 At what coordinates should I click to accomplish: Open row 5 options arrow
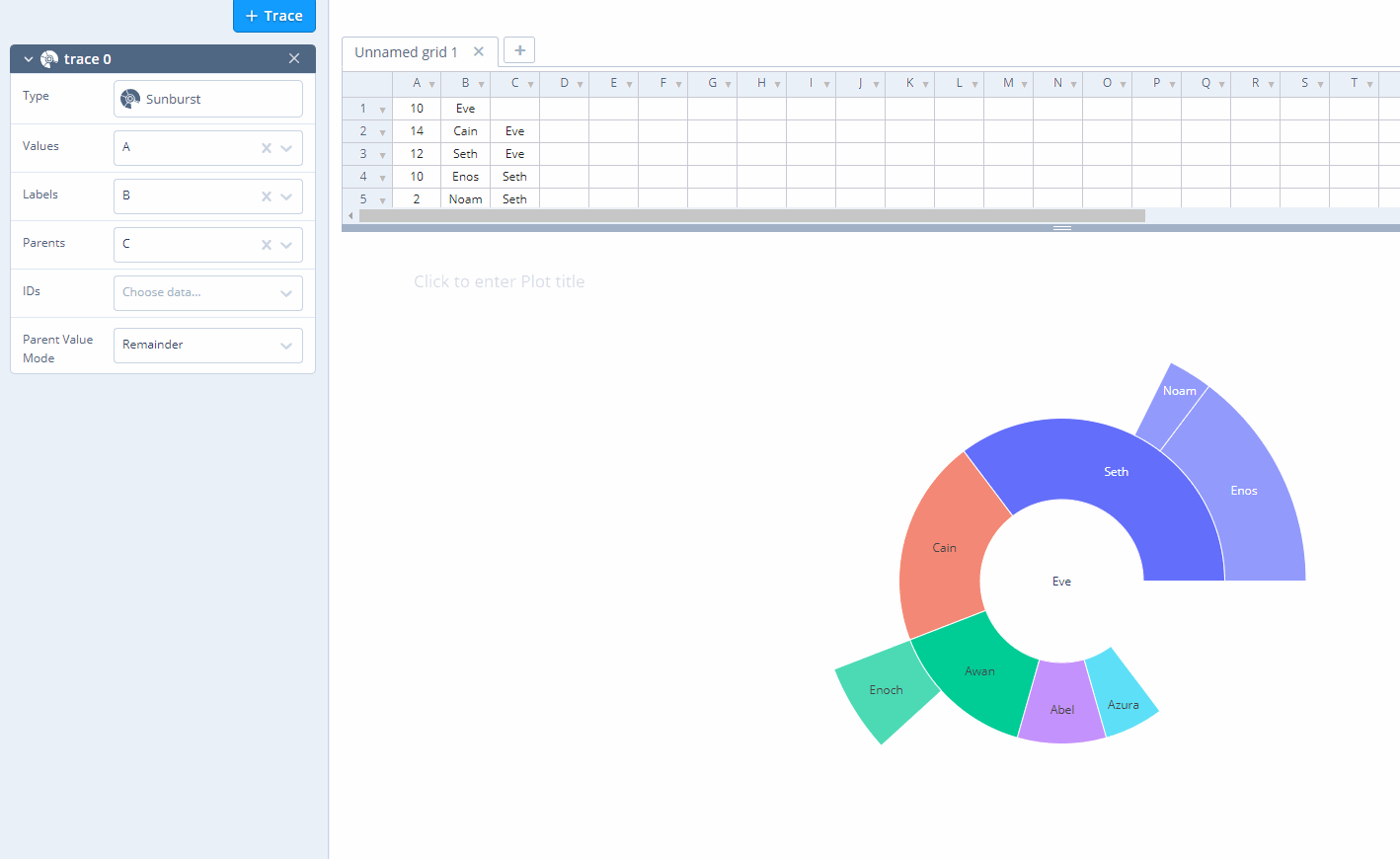point(382,200)
